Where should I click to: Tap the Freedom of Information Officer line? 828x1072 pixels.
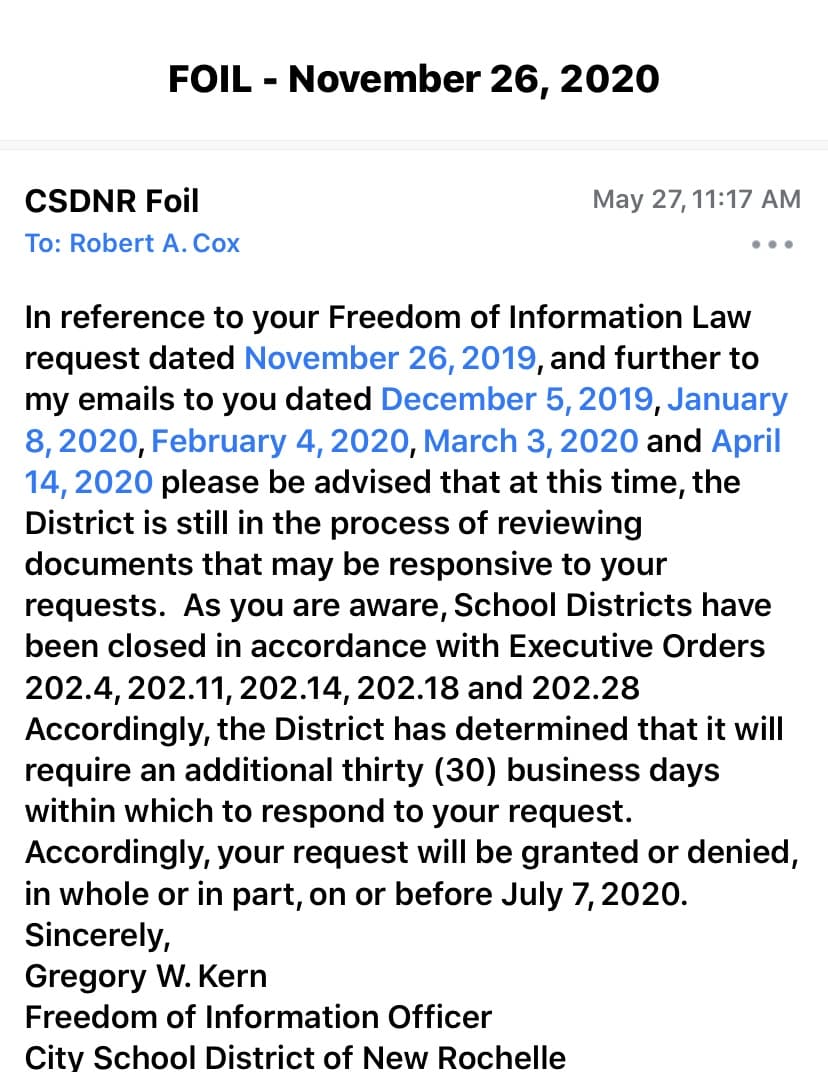point(258,1017)
